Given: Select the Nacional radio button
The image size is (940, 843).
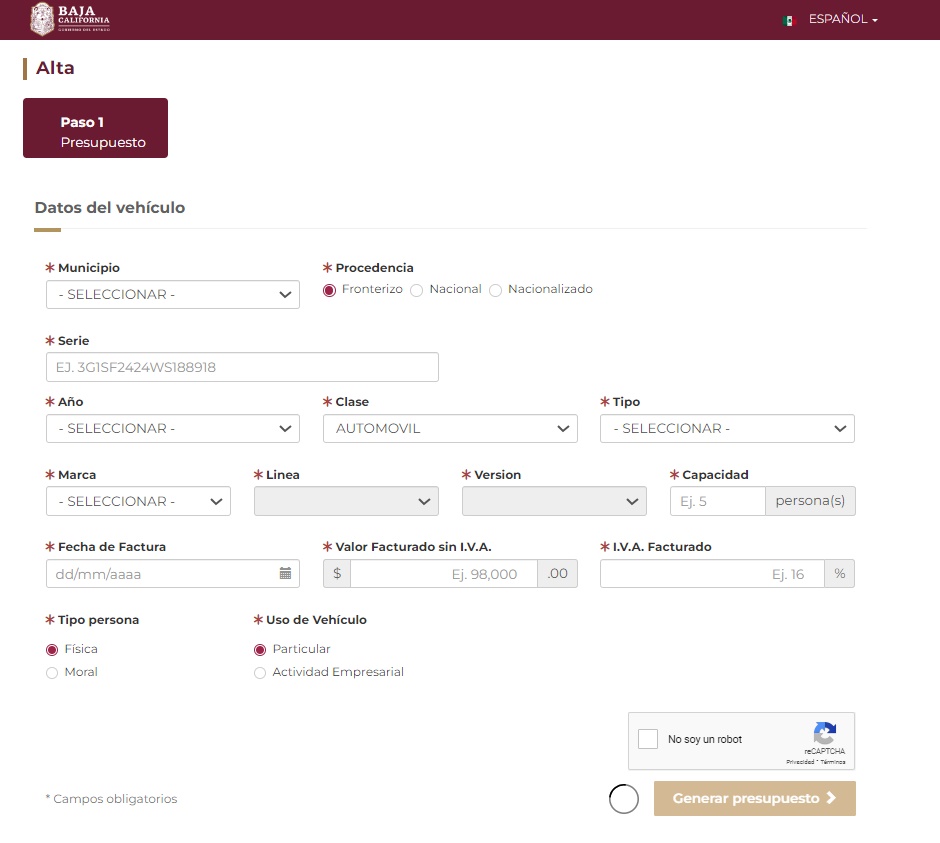Looking at the screenshot, I should pyautogui.click(x=417, y=290).
